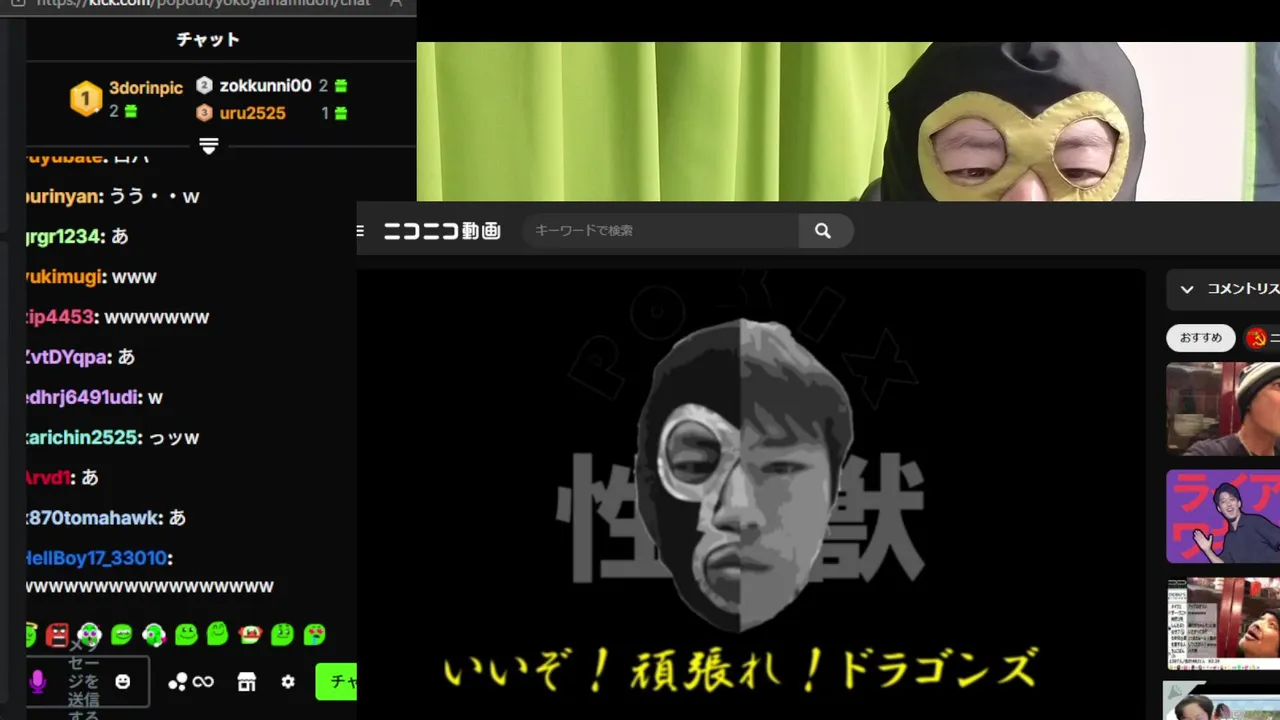Click the kick.com URL in address bar
1280x720 pixels.
click(x=203, y=3)
